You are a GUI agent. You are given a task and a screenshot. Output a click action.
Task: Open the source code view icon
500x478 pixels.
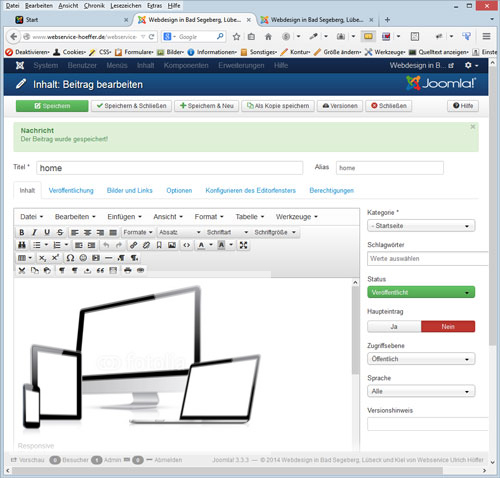[187, 245]
